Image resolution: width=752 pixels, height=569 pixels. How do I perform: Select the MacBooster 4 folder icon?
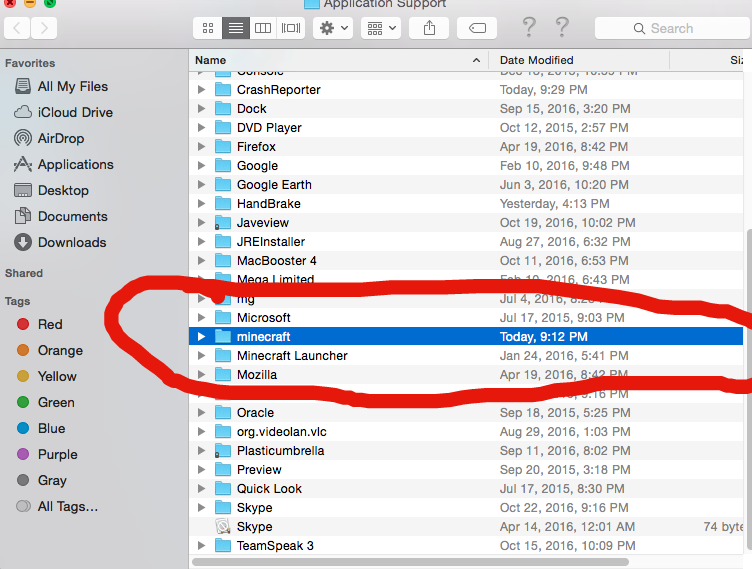223,261
